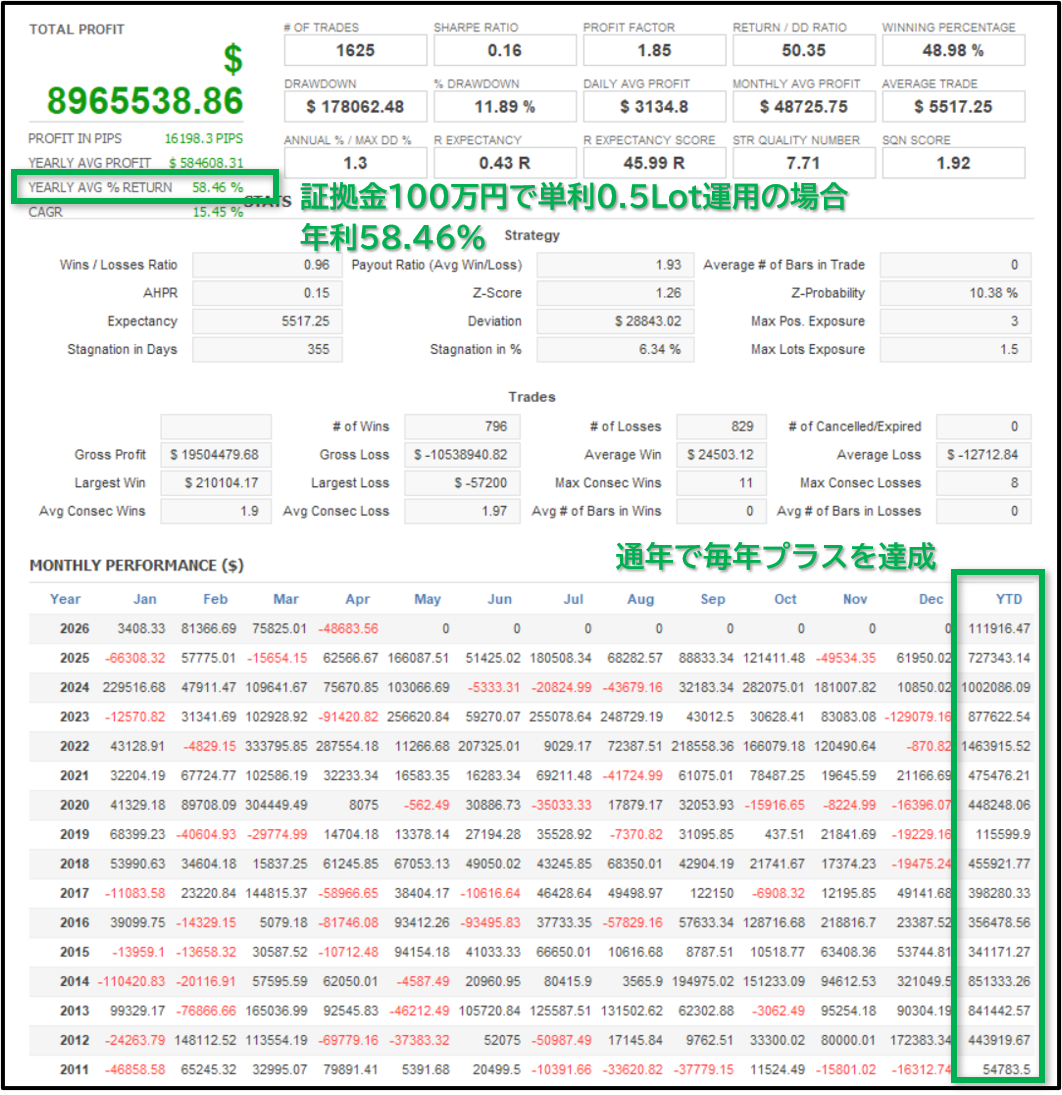Select the Deviation field $ 28843.02
This screenshot has height=1095, width=1062.
coord(615,321)
